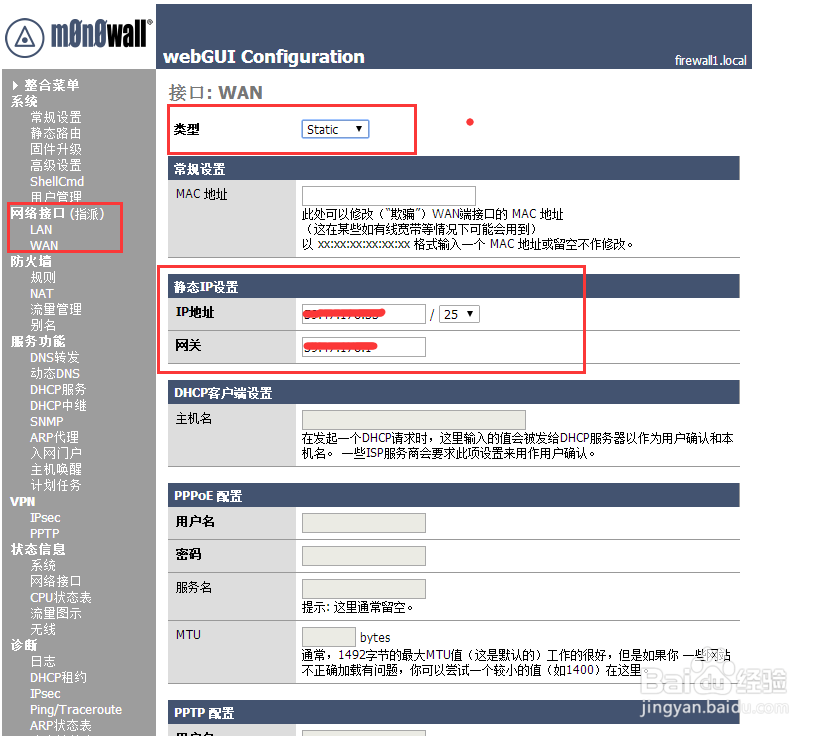Open the NAT settings page
The width and height of the screenshot is (835, 736).
[41, 292]
